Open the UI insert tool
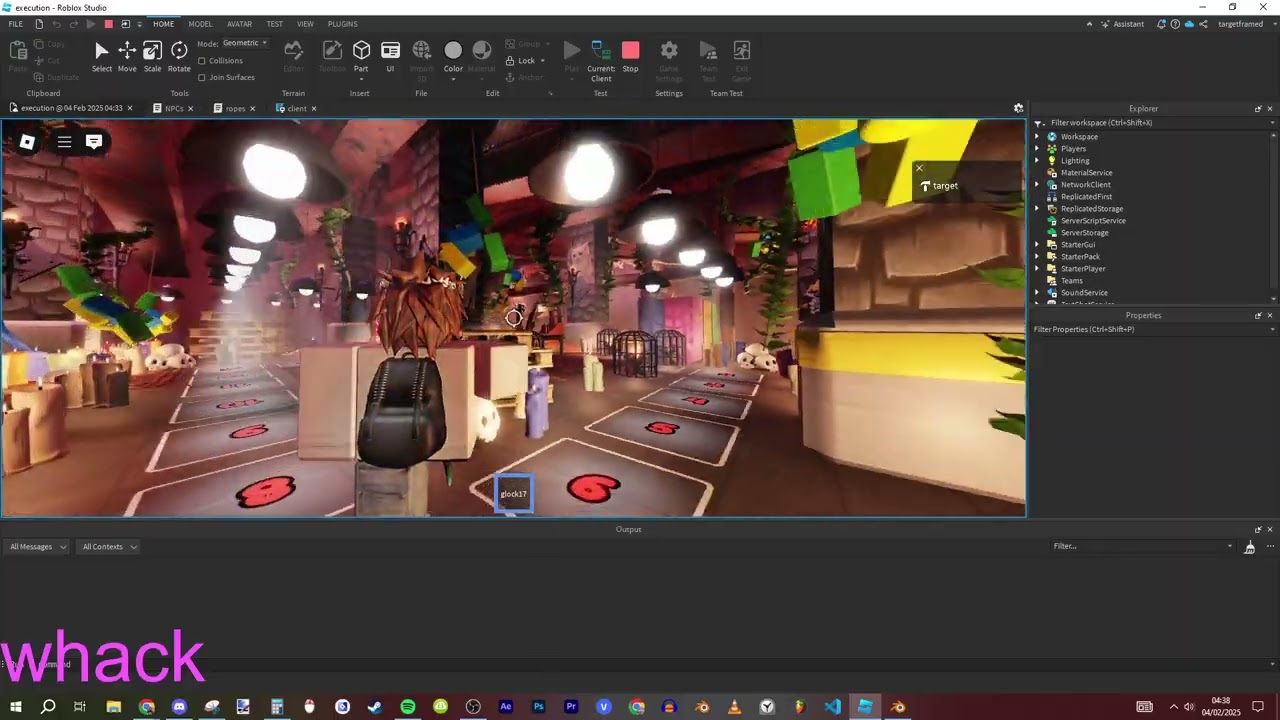This screenshot has width=1280, height=720. click(390, 57)
